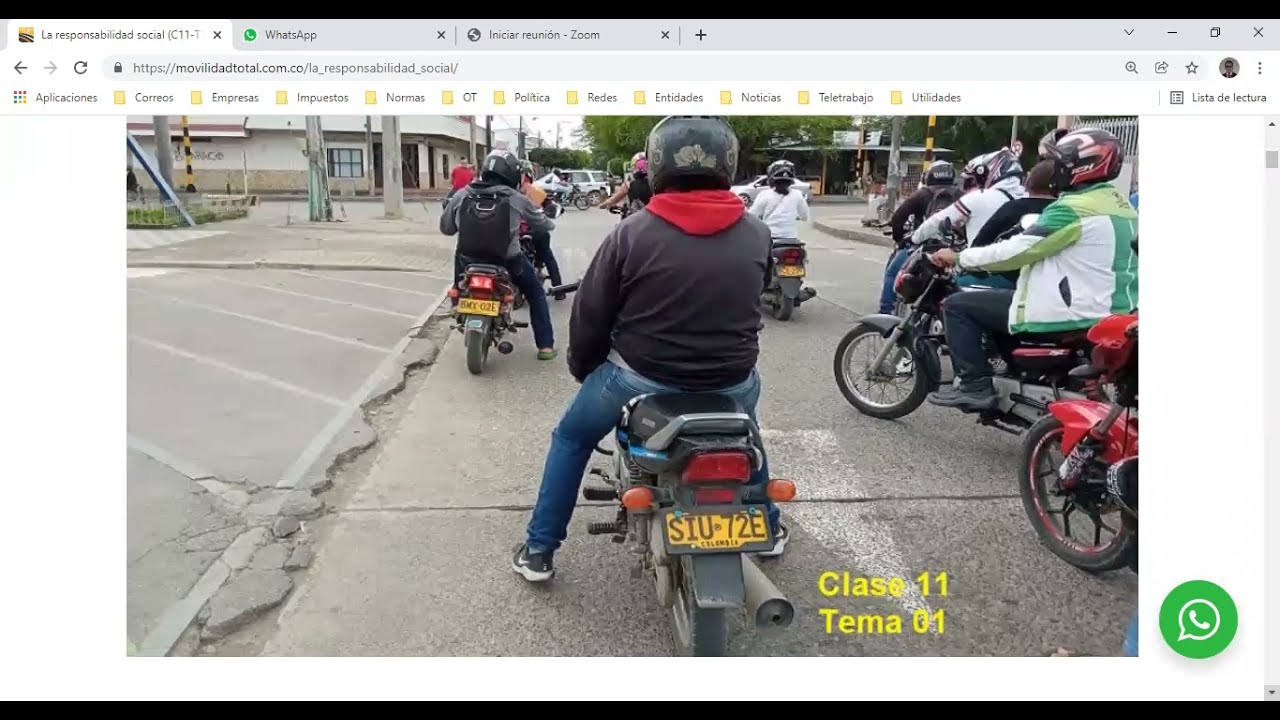Screen dimensions: 1280x720
Task: Switch to the Iniciar reunión - Zoom tab
Action: (x=568, y=35)
